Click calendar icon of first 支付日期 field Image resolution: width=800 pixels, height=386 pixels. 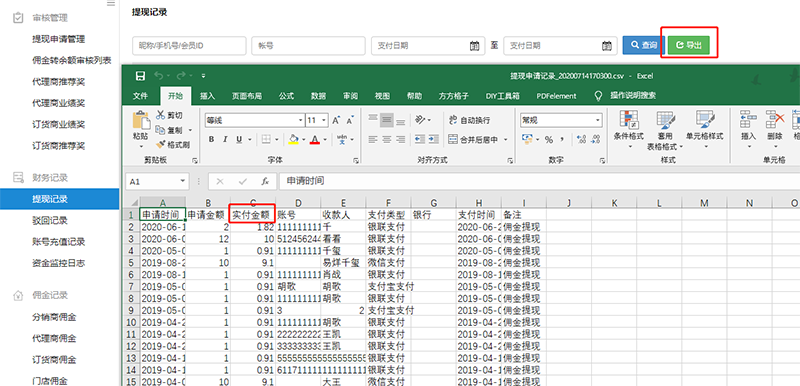474,45
